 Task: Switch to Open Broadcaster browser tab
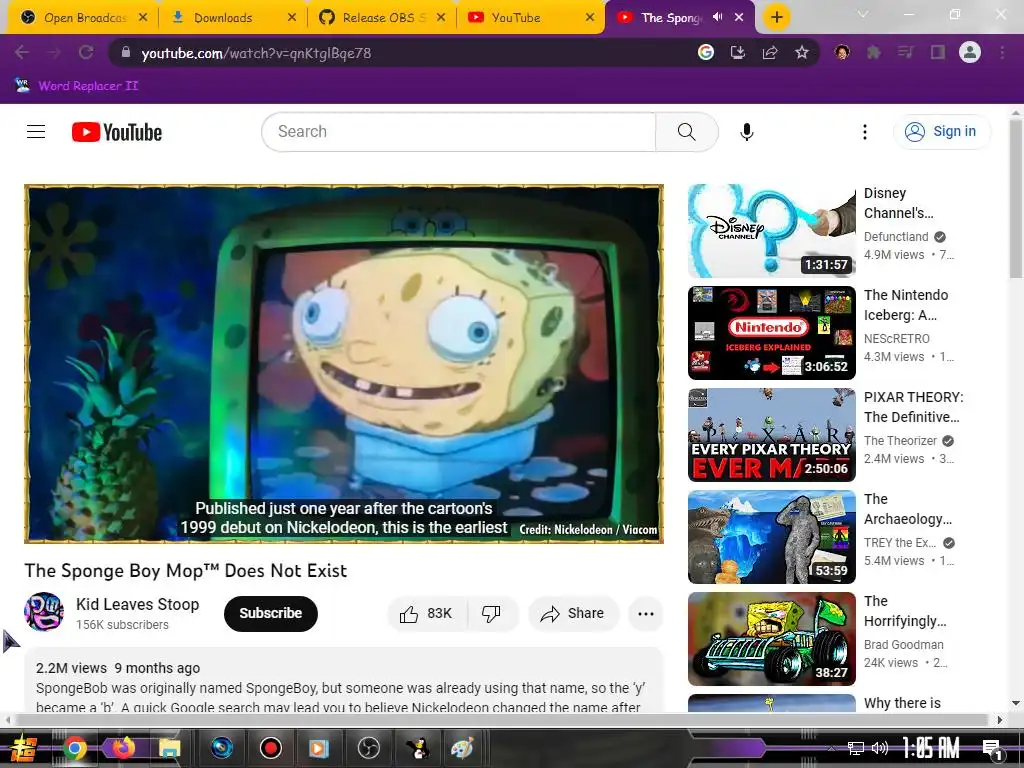point(82,18)
